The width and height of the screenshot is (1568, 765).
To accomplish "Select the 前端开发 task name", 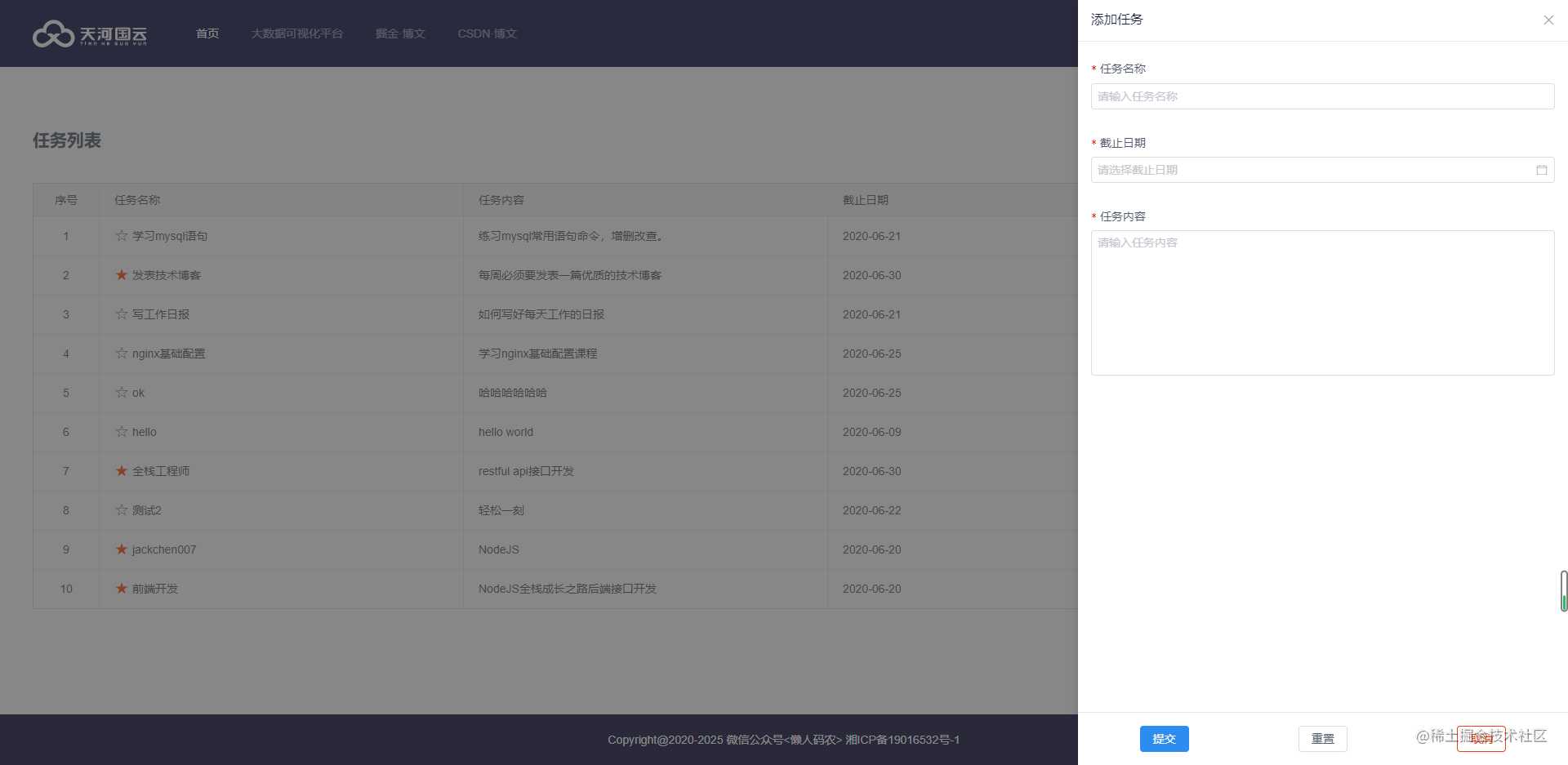I will click(x=155, y=589).
